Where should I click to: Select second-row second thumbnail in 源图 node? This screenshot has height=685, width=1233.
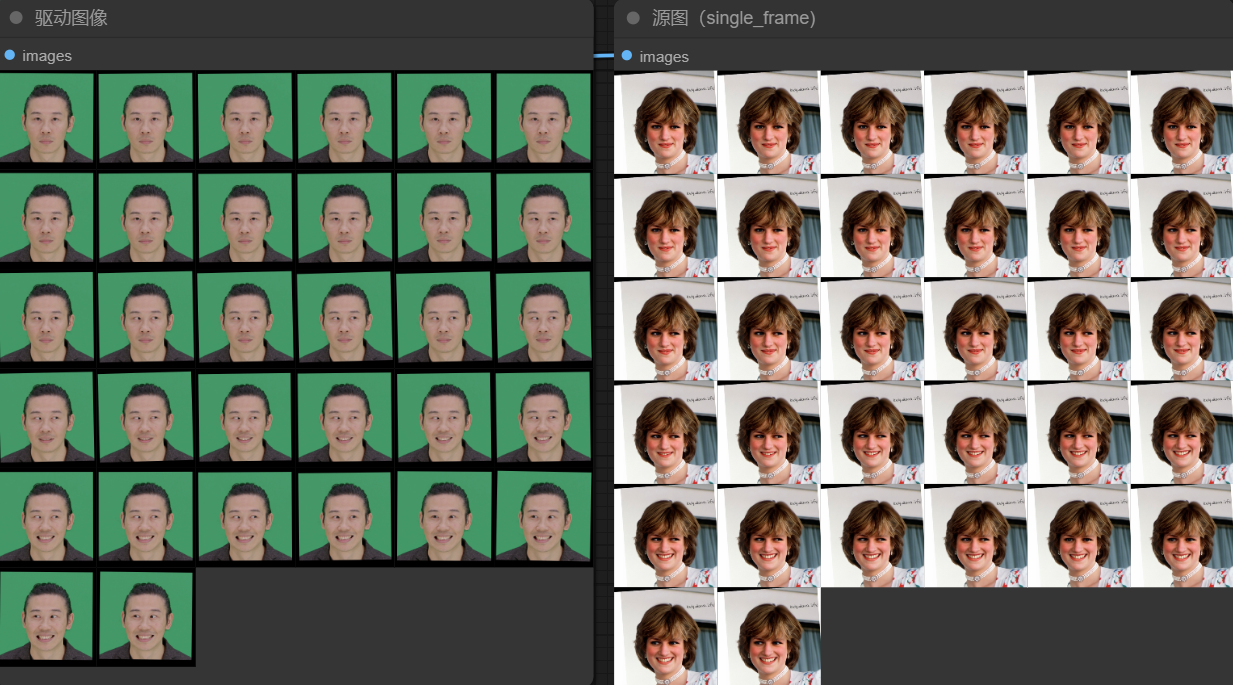768,226
